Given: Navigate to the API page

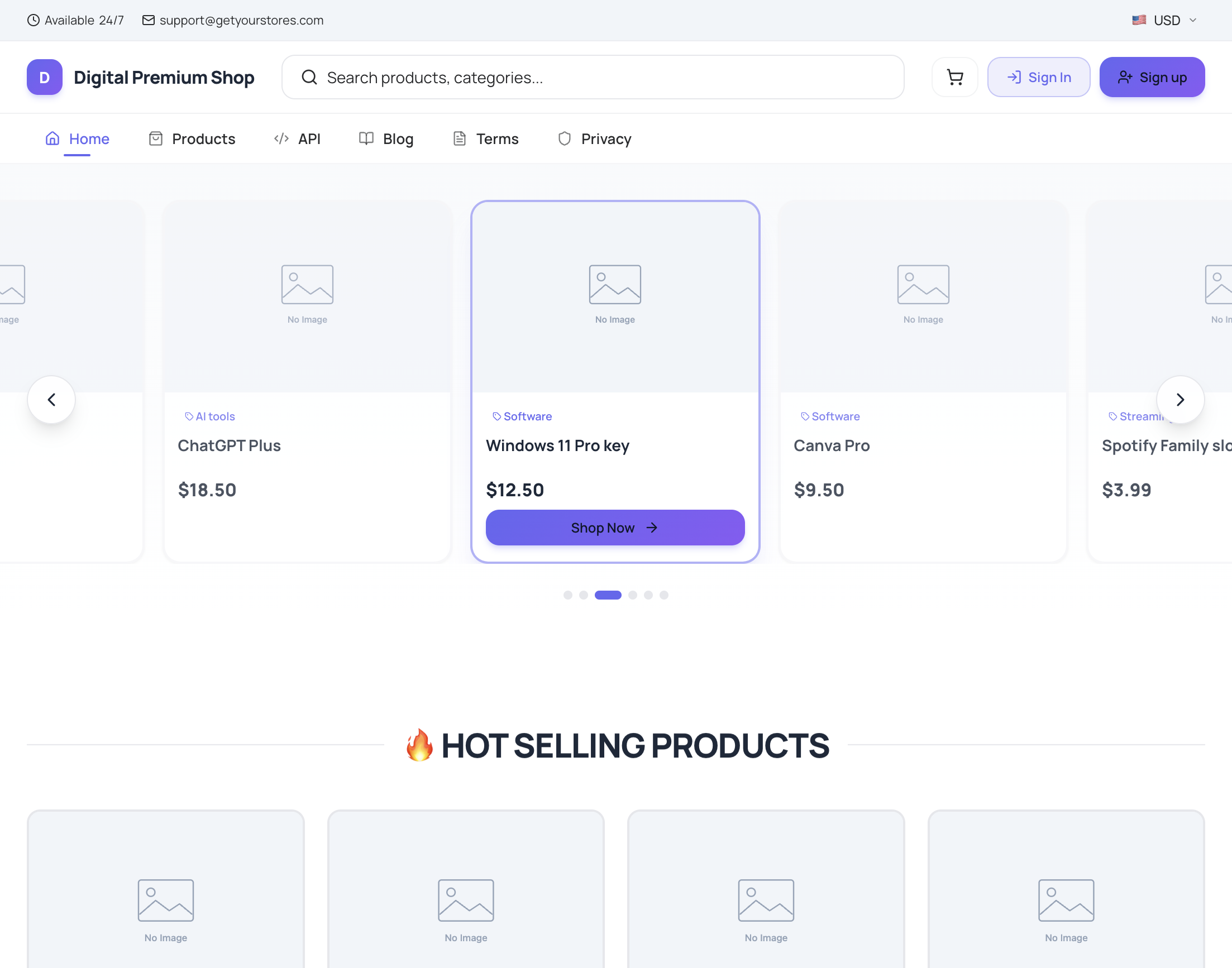Looking at the screenshot, I should [297, 139].
